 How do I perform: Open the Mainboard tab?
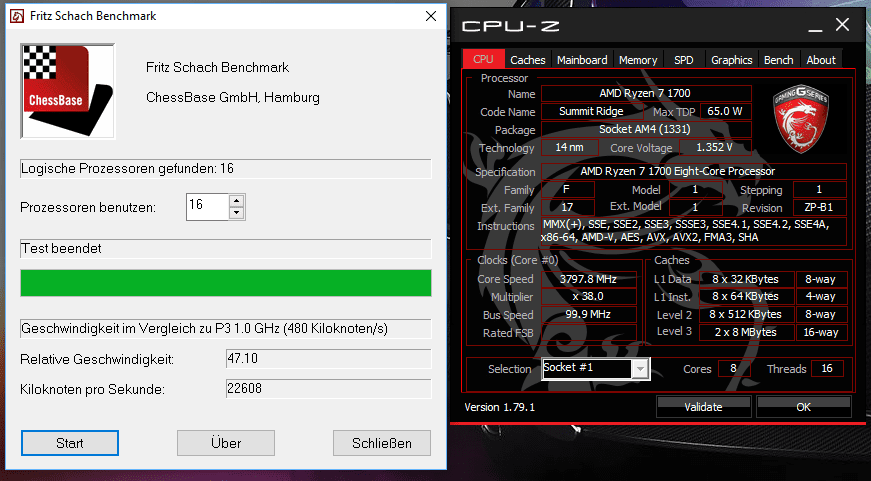pyautogui.click(x=582, y=60)
